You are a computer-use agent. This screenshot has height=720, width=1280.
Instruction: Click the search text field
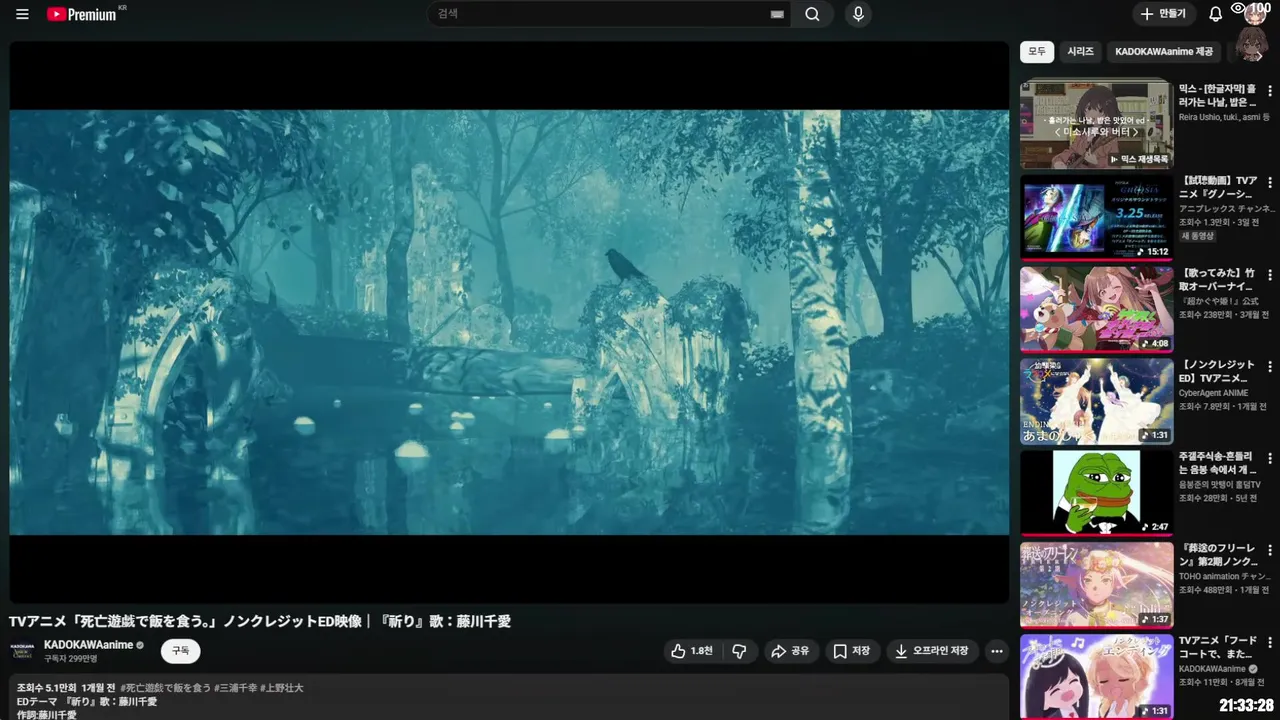pos(600,14)
